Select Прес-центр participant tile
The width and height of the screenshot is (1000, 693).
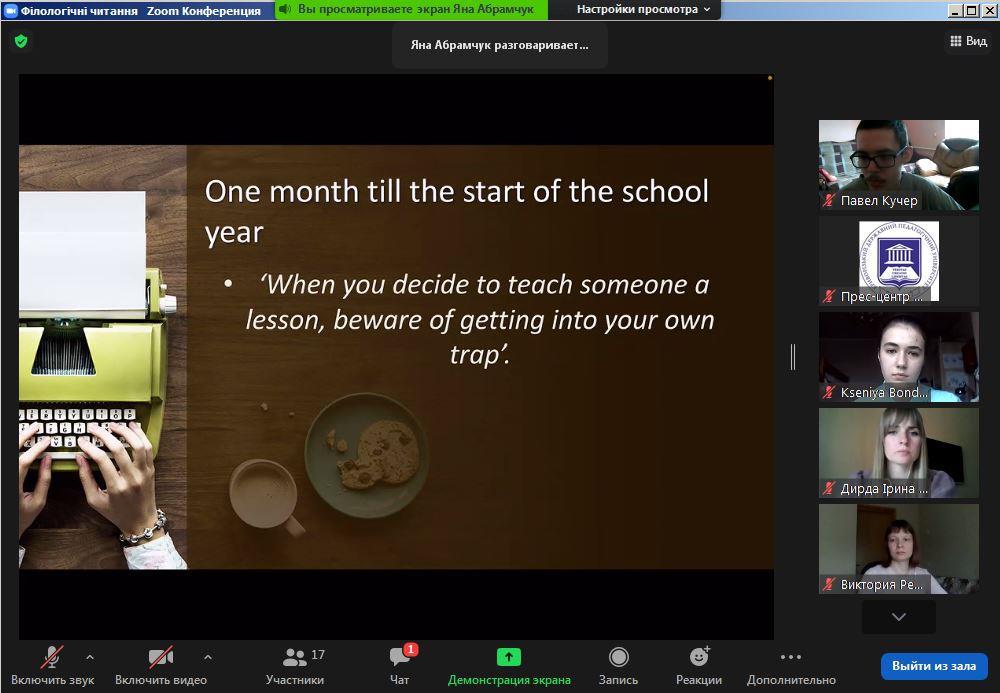898,260
